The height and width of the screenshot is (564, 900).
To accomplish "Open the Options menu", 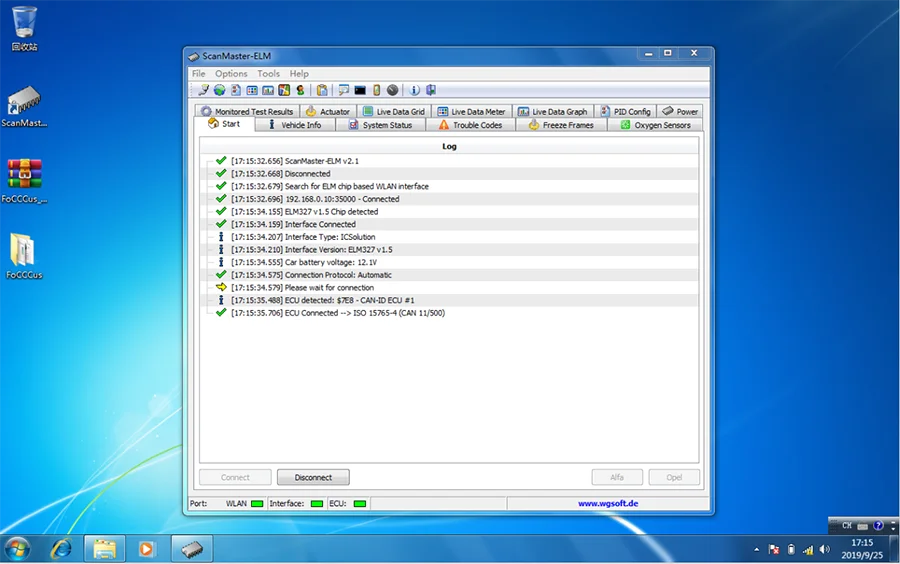I will (x=231, y=73).
